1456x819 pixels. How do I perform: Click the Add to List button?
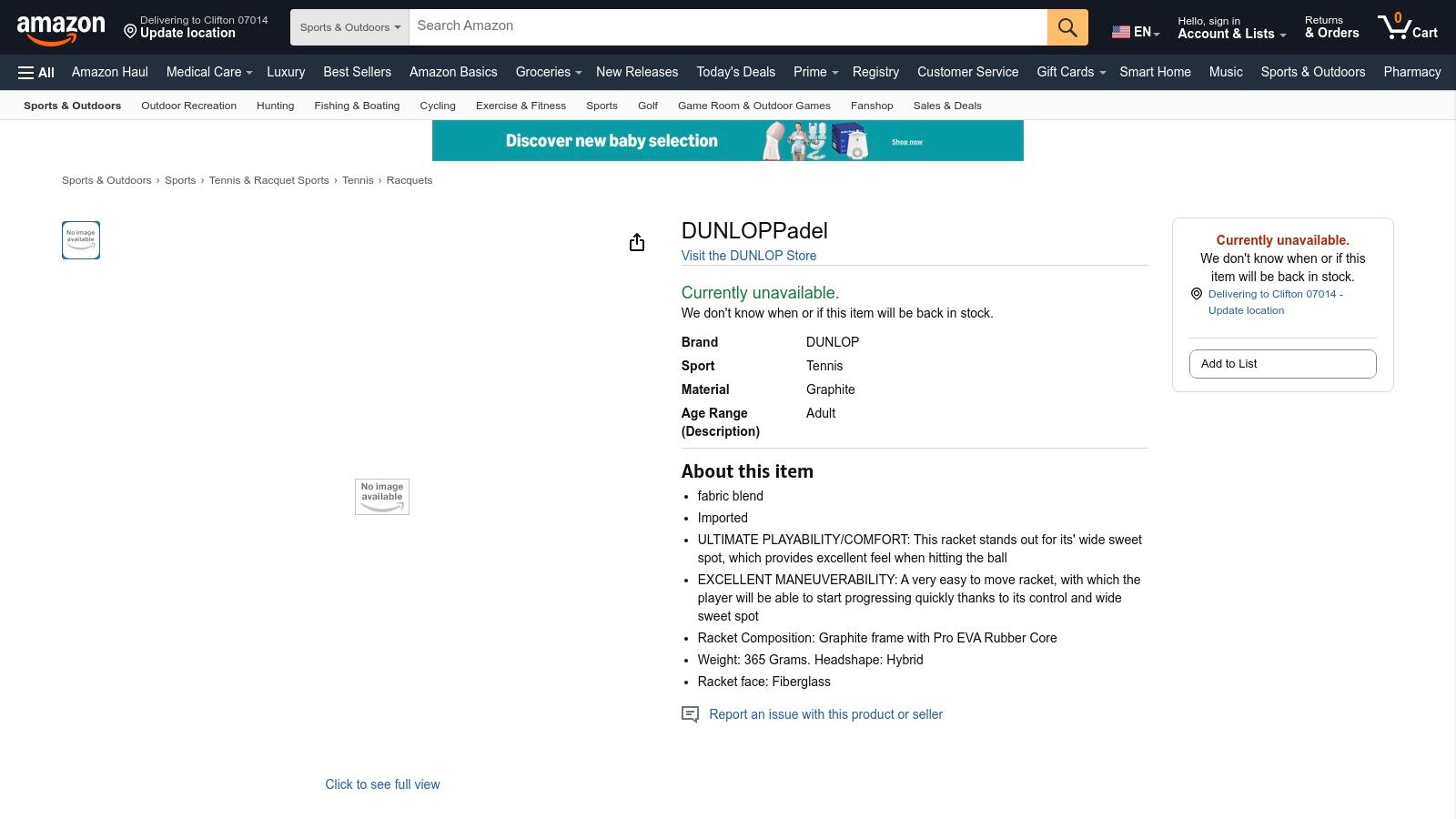click(x=1282, y=364)
